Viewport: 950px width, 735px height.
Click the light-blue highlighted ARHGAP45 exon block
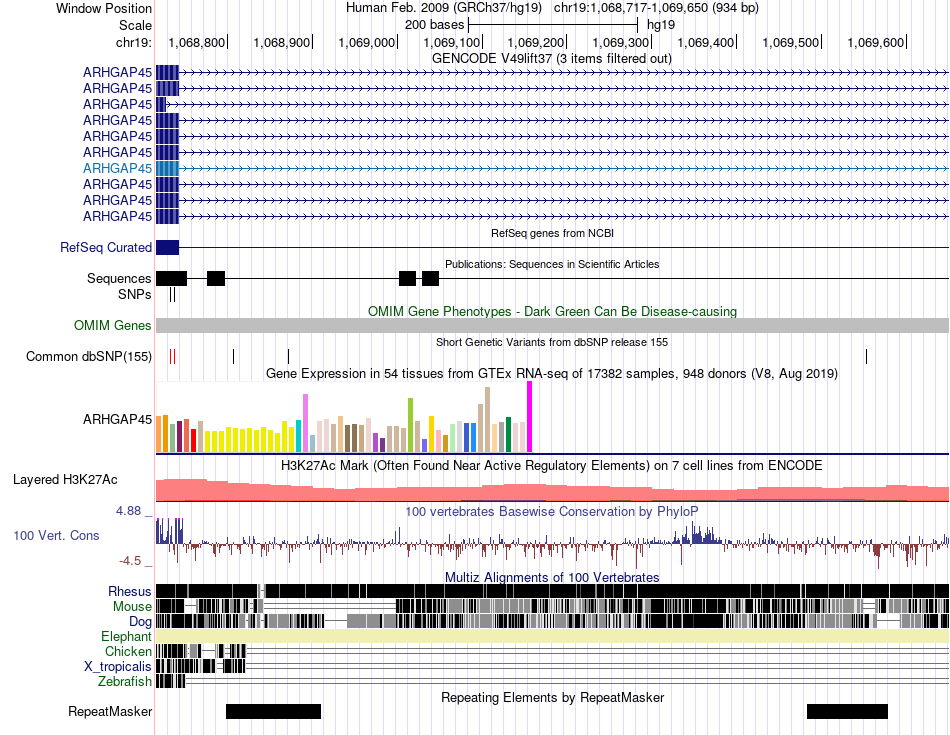click(167, 168)
